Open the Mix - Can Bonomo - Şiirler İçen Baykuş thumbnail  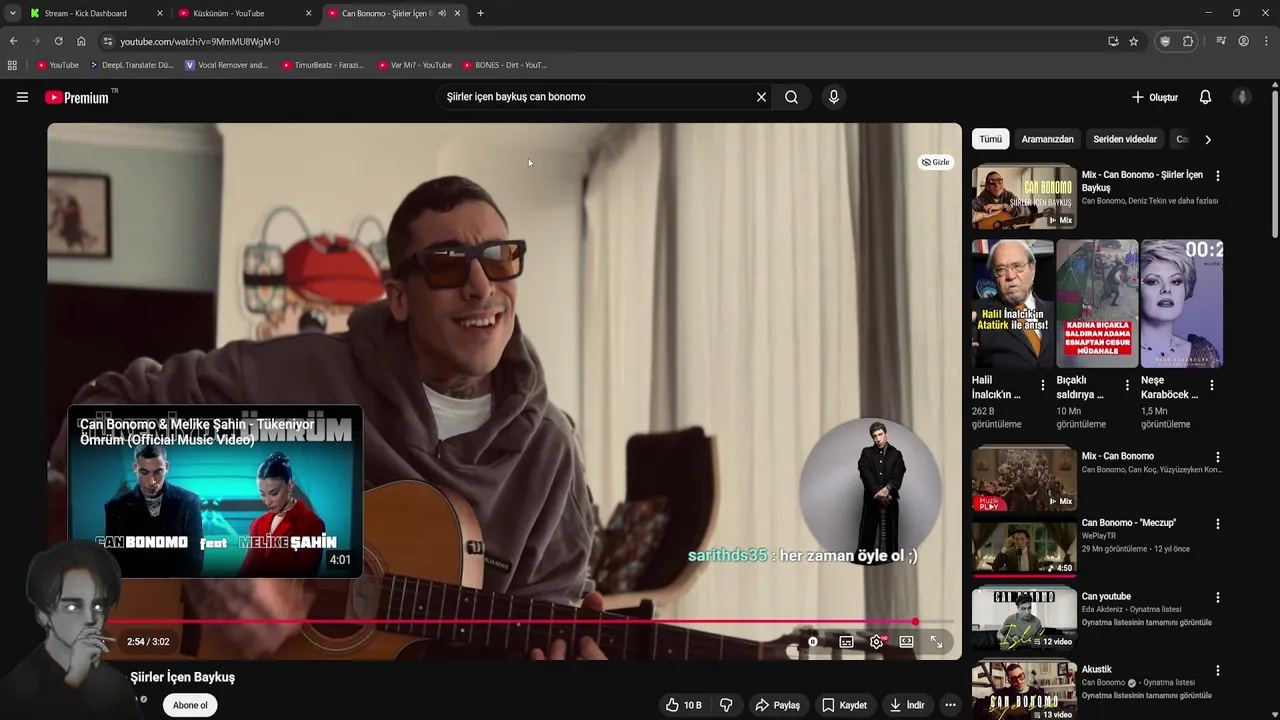[x=1024, y=197]
